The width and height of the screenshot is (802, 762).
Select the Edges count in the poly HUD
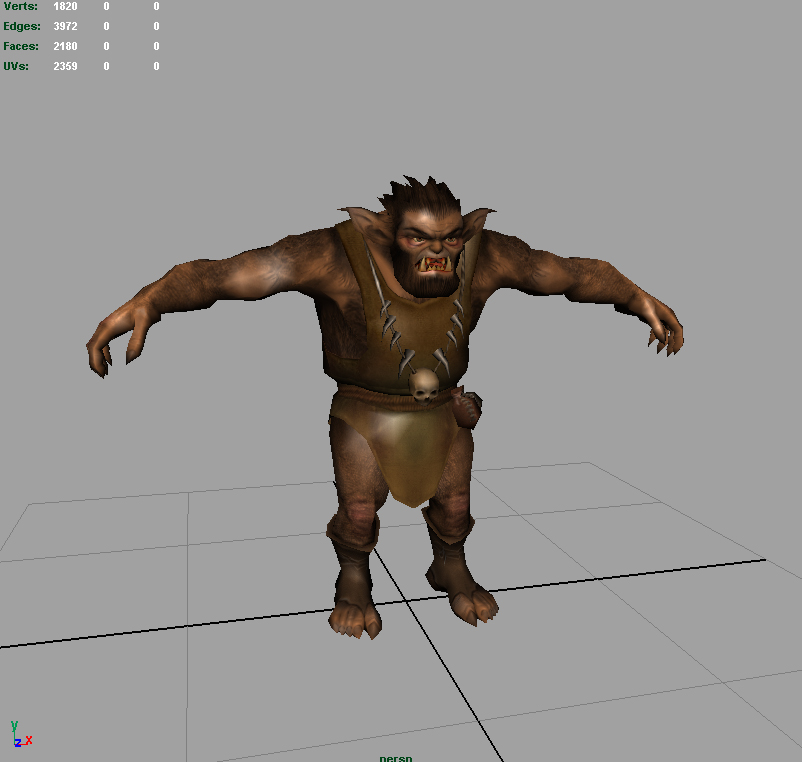click(64, 26)
